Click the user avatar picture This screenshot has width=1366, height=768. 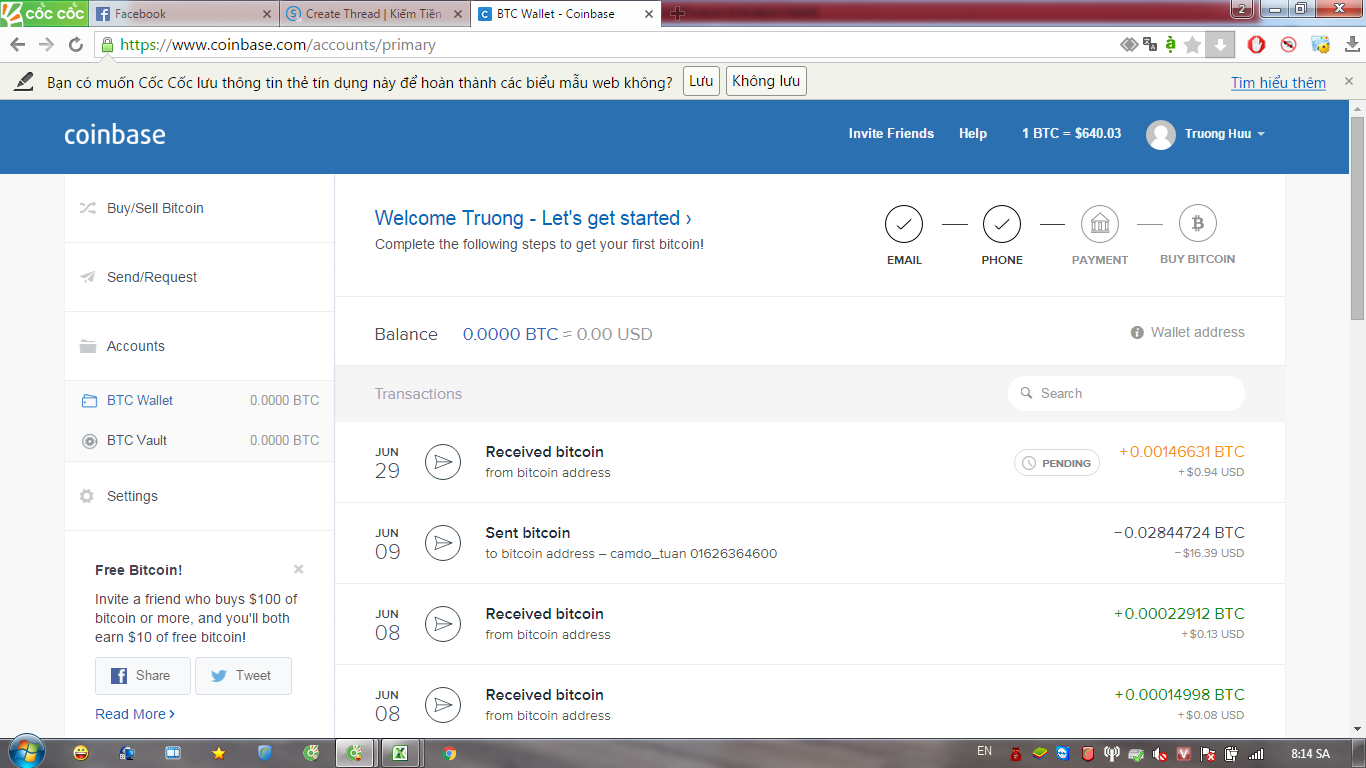(x=1160, y=134)
